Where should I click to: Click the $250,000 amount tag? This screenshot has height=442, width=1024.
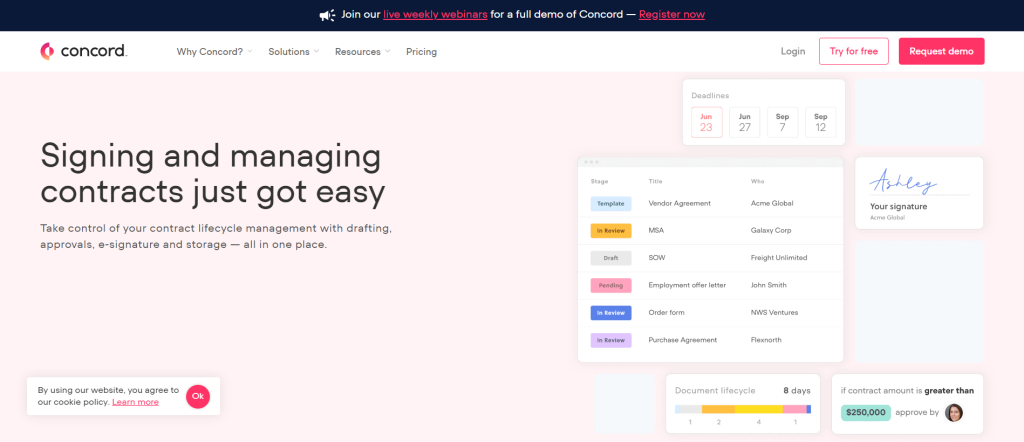pos(865,413)
